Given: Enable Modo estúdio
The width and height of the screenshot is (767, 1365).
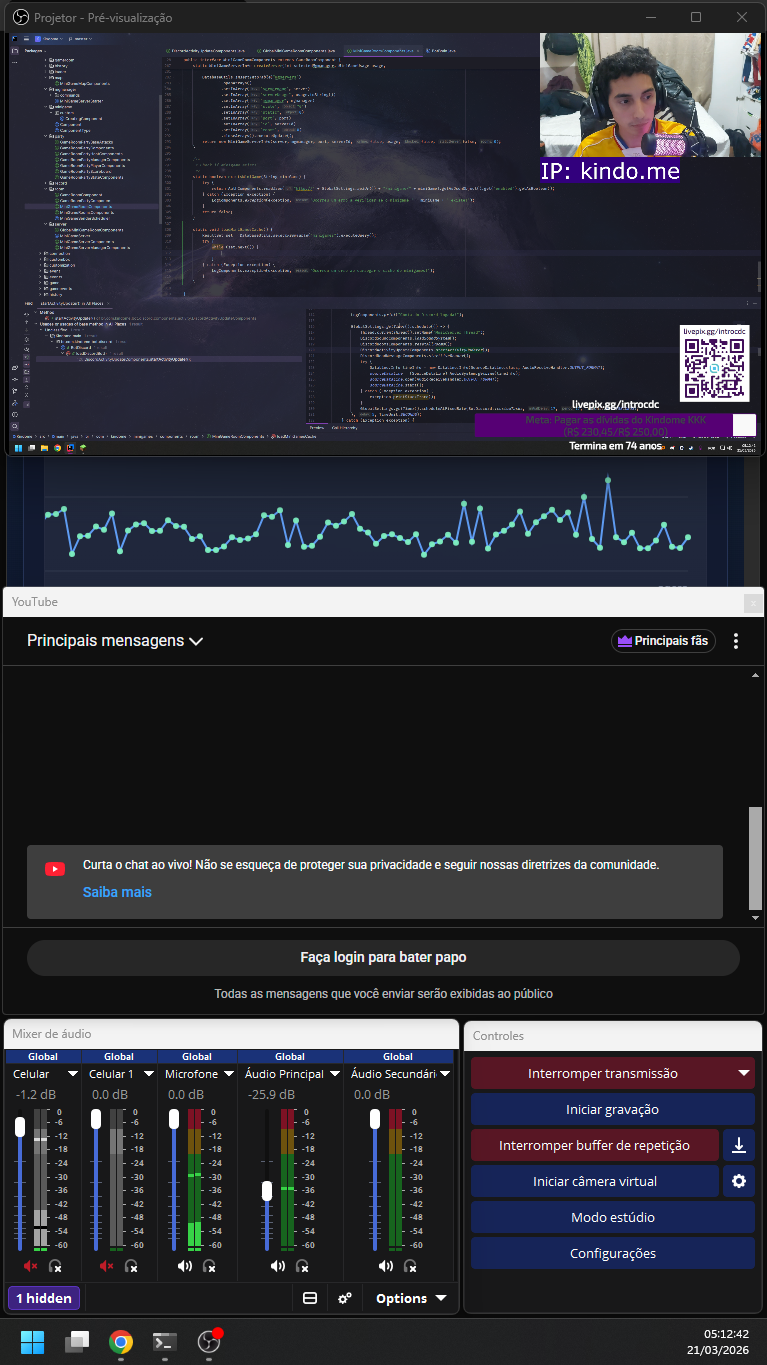Looking at the screenshot, I should 613,1217.
